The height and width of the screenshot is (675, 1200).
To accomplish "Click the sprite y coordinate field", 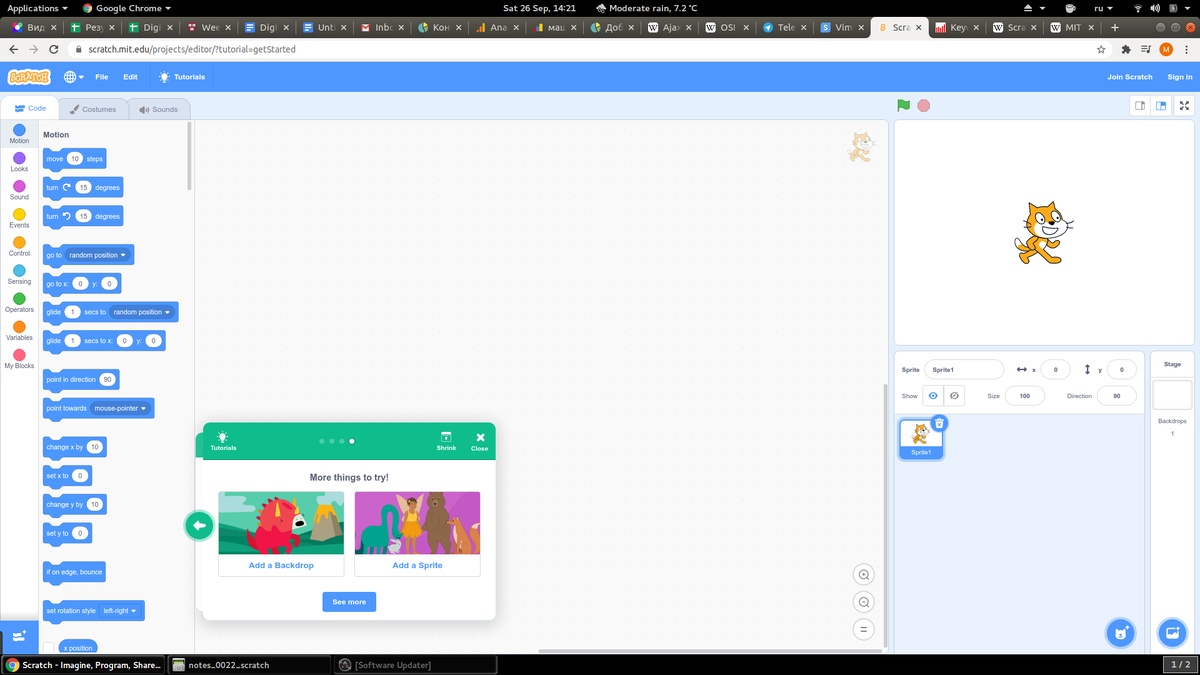I will [x=1121, y=369].
